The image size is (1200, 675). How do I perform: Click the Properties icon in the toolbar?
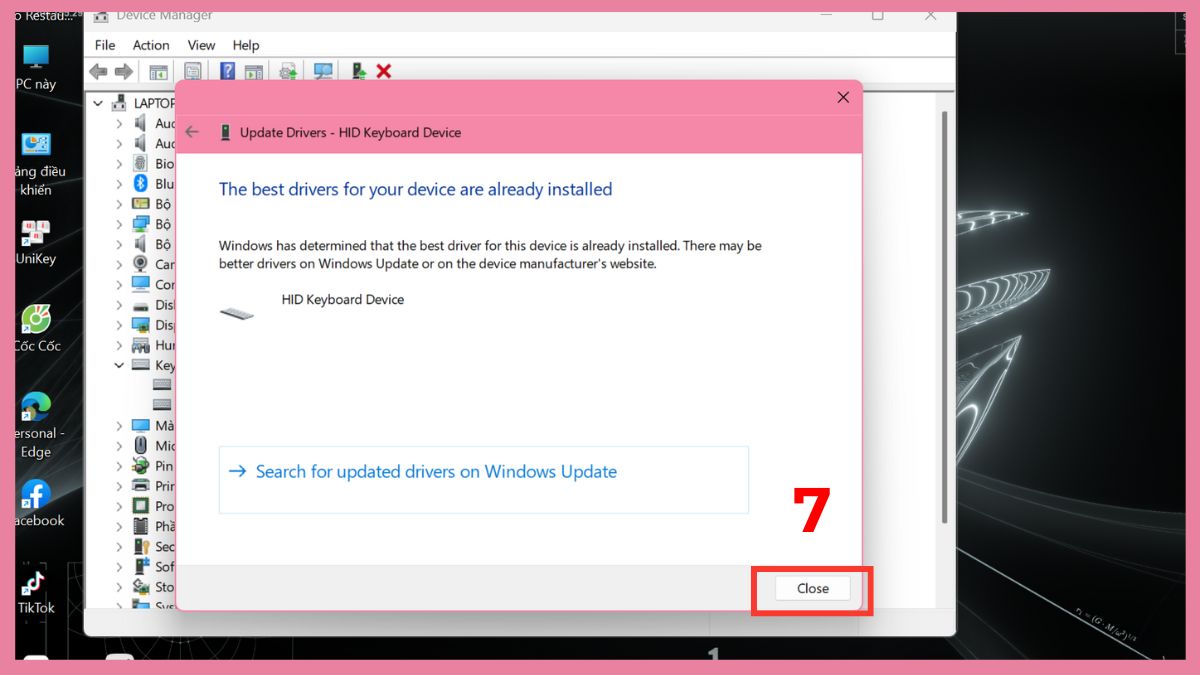click(191, 71)
